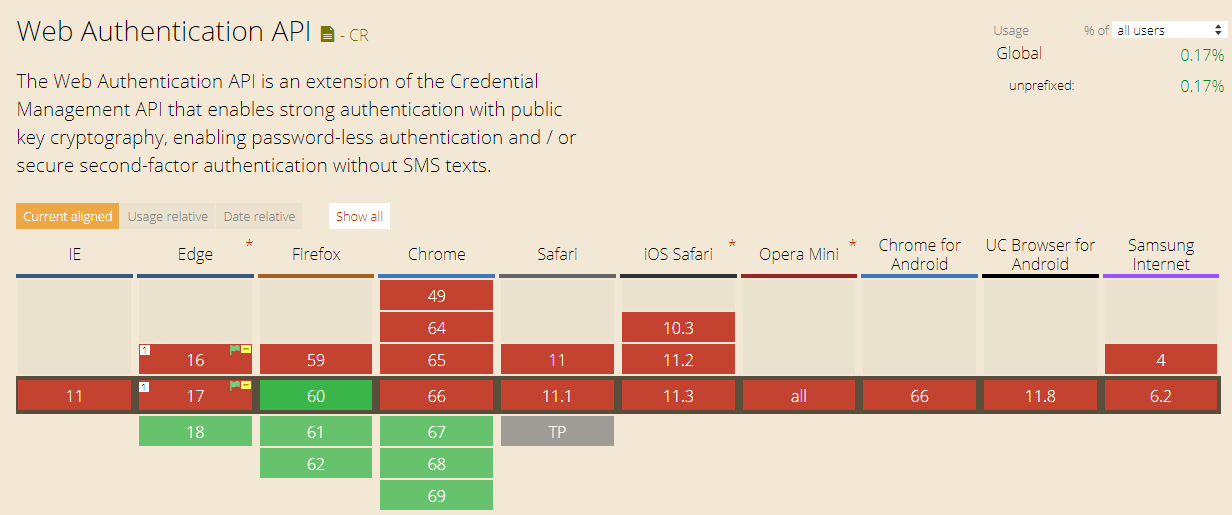Click the green flag icon on Edge 17

[x=235, y=385]
